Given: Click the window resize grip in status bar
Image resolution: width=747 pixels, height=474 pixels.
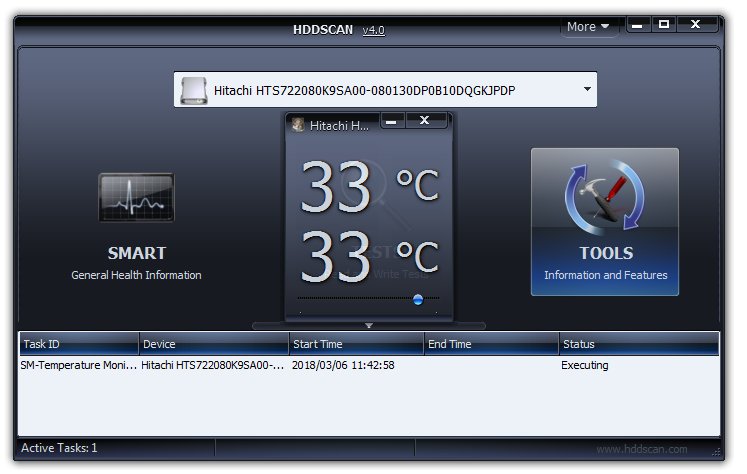Looking at the screenshot, I should tap(716, 452).
